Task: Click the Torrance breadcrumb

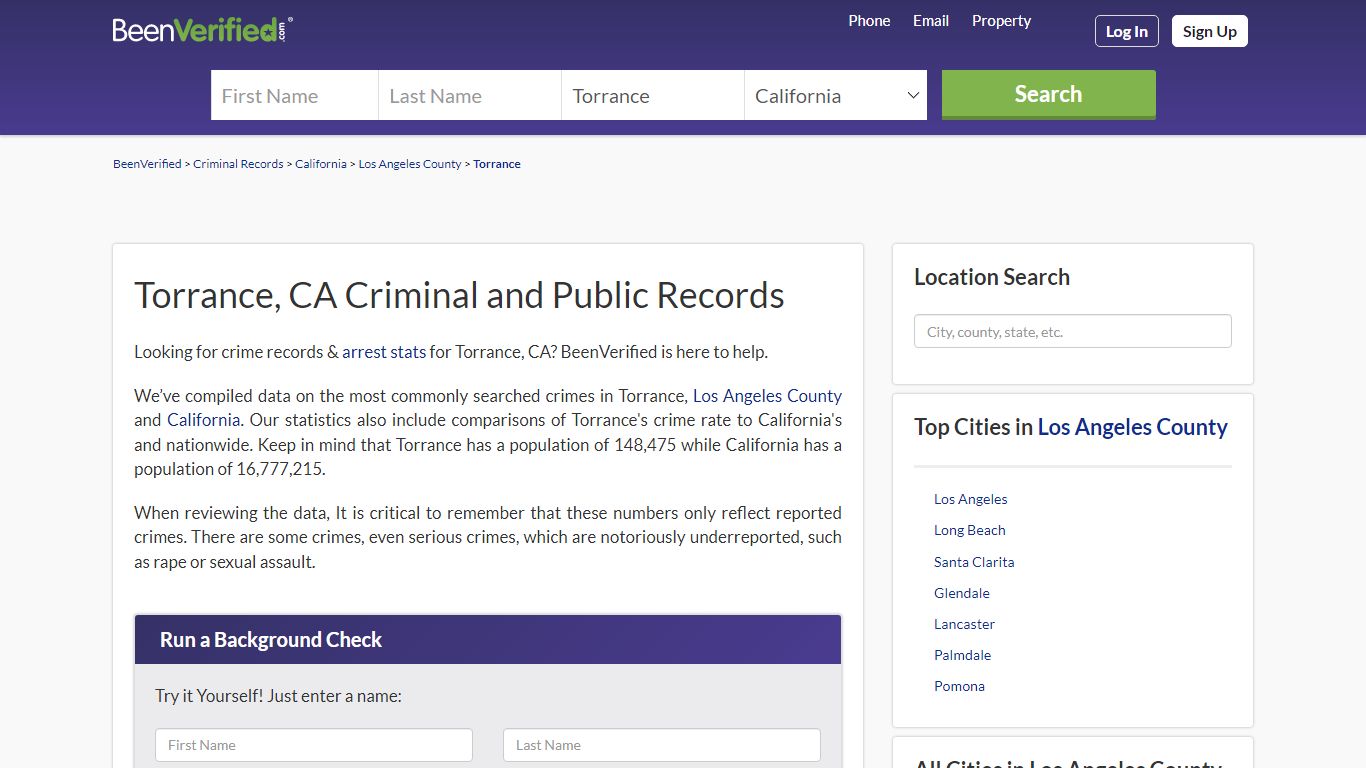Action: coord(497,164)
